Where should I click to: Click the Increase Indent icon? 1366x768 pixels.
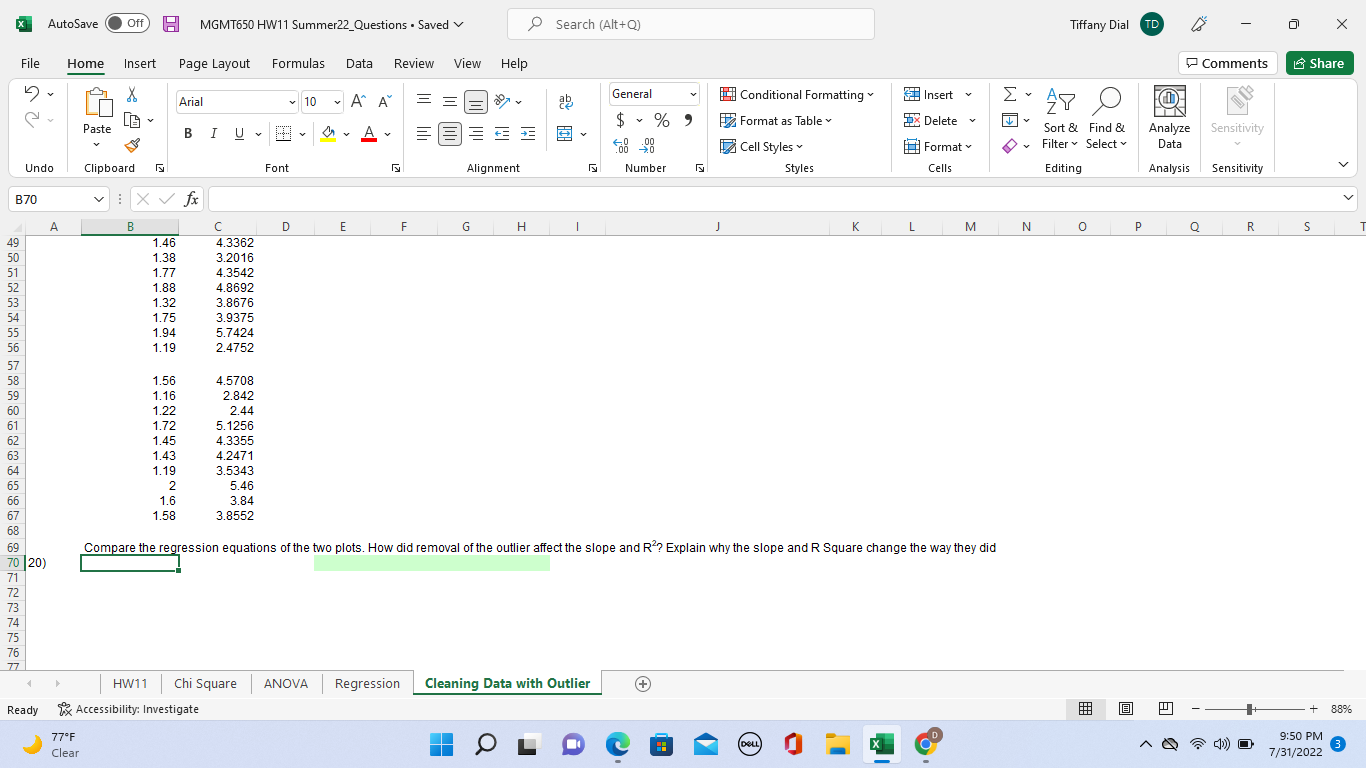click(528, 134)
